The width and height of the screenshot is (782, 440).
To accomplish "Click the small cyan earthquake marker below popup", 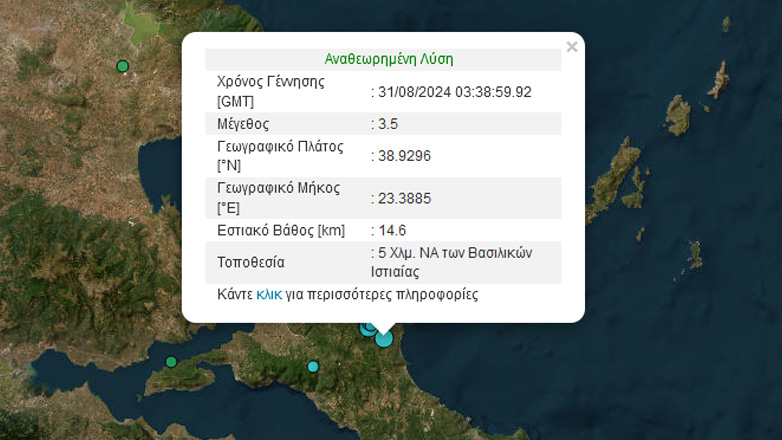I will pyautogui.click(x=313, y=367).
